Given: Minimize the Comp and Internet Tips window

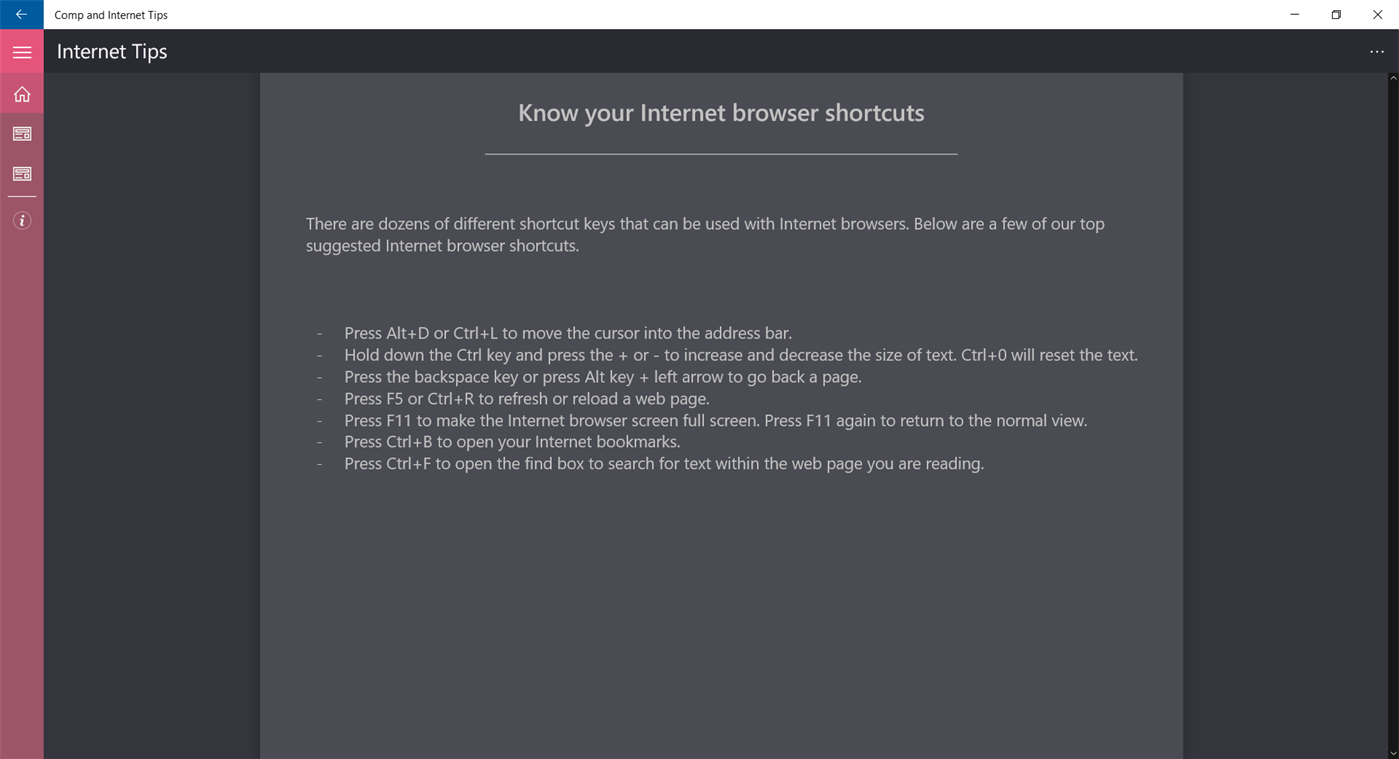Looking at the screenshot, I should tap(1294, 14).
